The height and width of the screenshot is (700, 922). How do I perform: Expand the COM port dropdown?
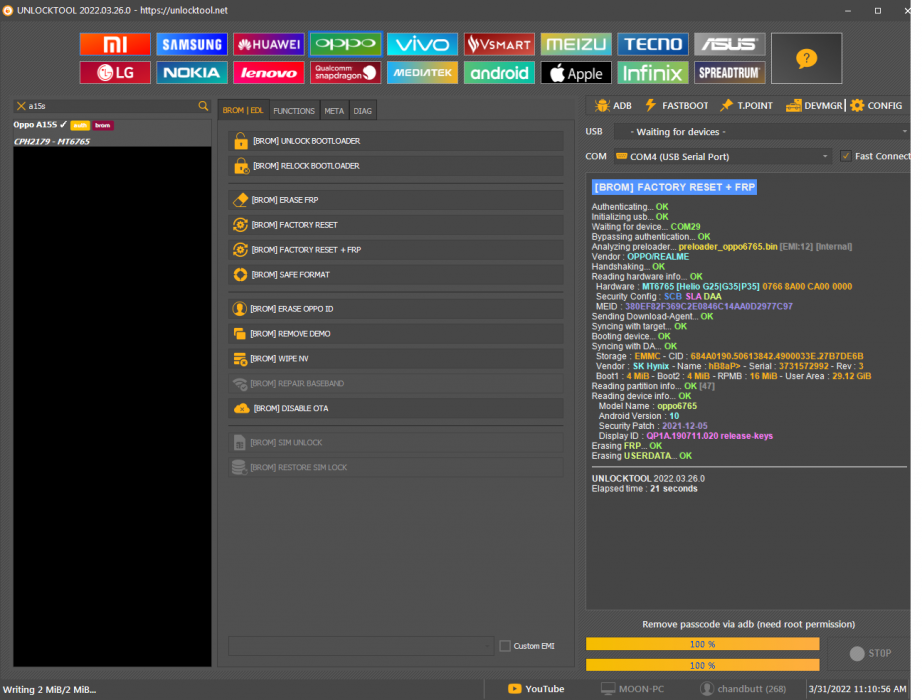723,156
